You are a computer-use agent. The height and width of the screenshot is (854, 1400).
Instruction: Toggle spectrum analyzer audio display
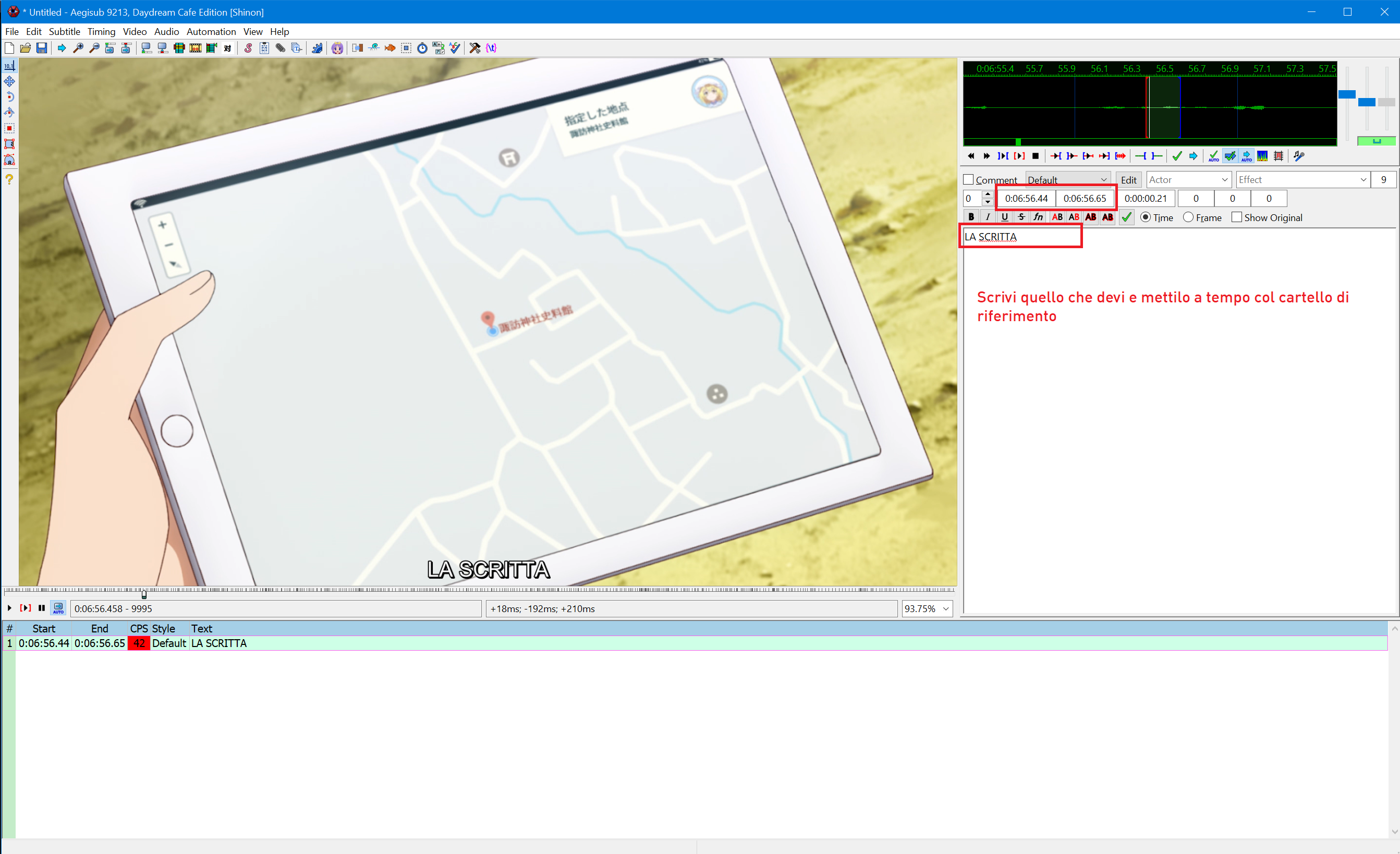(x=1262, y=156)
